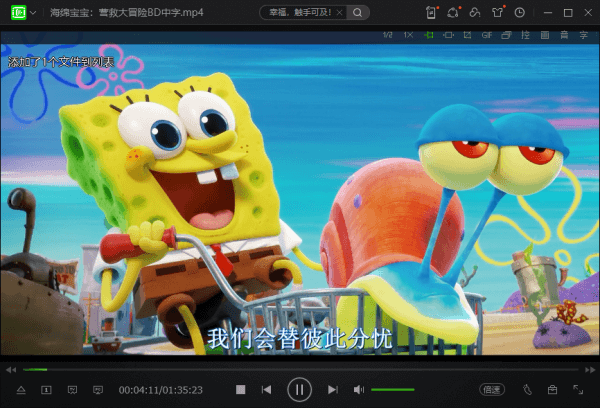Go to the previous video
The image size is (600, 408).
(266, 390)
